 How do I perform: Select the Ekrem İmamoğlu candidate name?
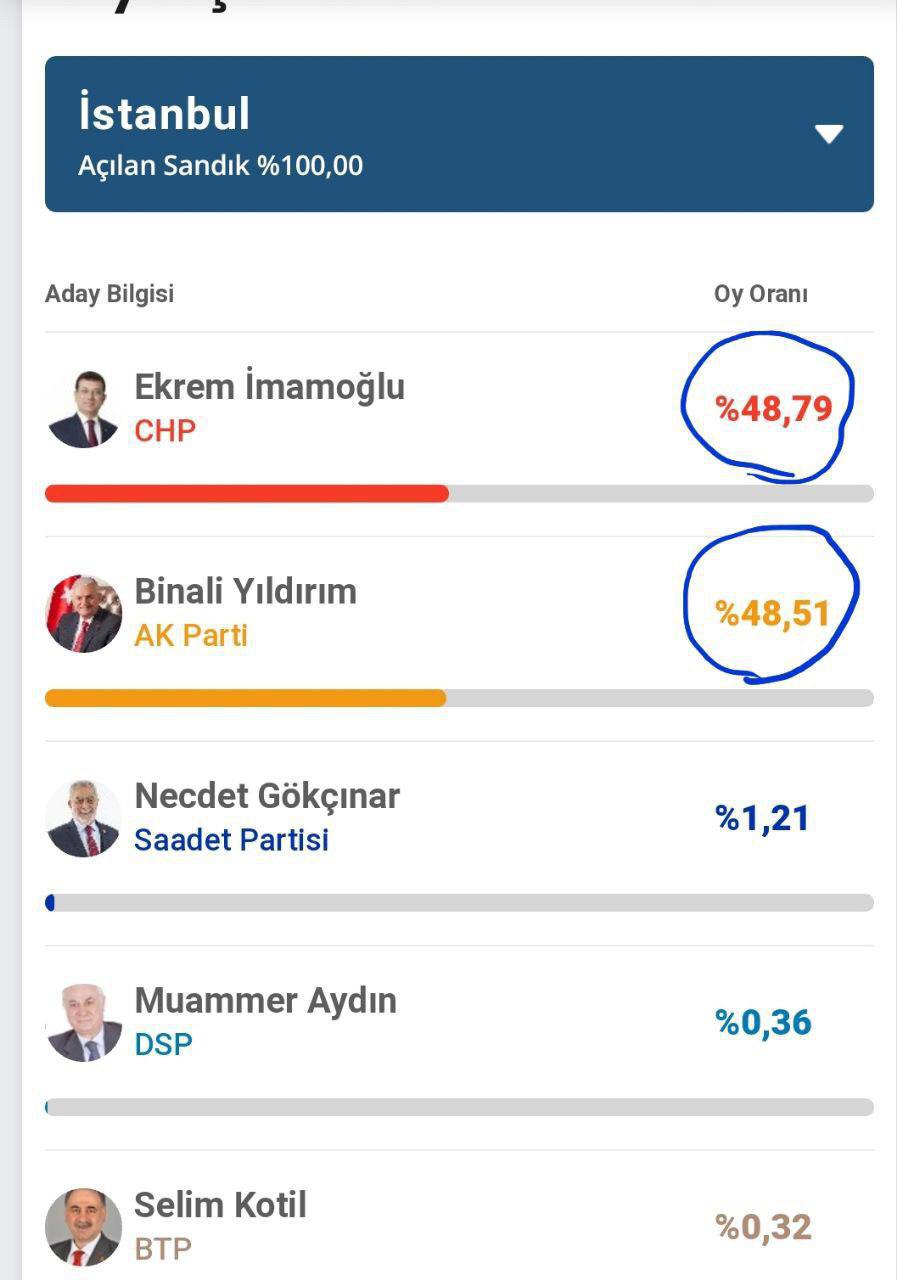(x=269, y=386)
